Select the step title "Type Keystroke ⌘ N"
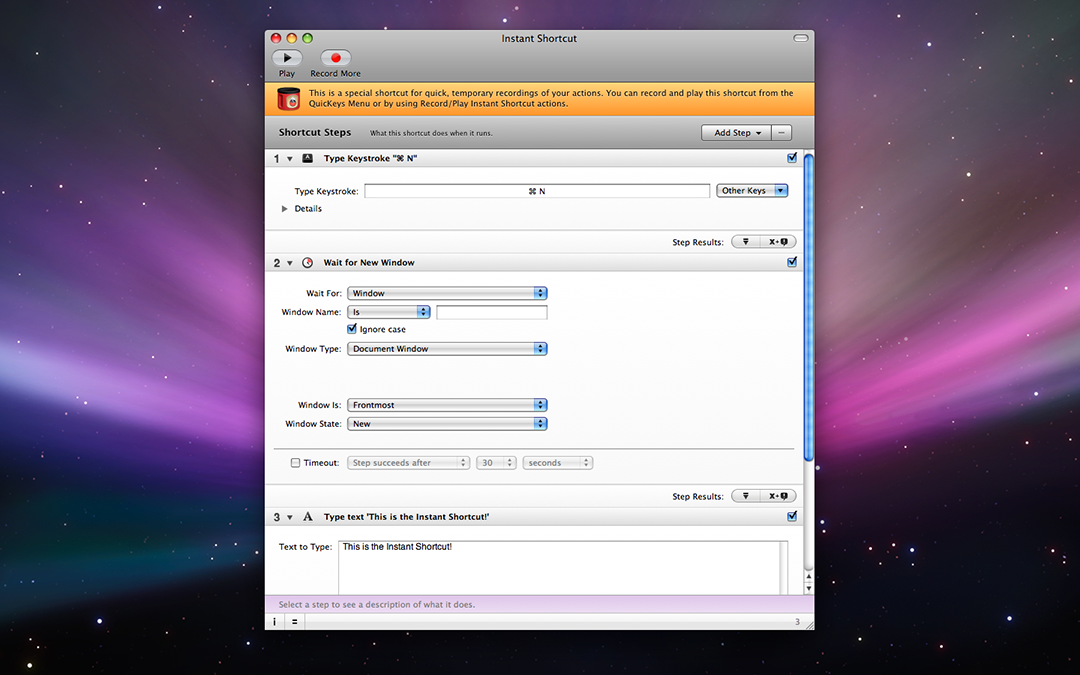Viewport: 1080px width, 675px height. click(371, 158)
